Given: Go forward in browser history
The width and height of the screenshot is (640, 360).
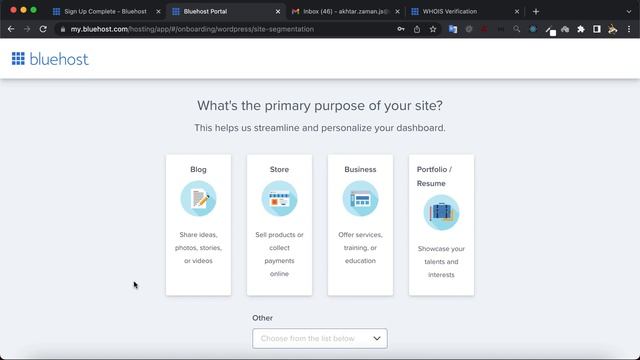Looking at the screenshot, I should (27, 29).
